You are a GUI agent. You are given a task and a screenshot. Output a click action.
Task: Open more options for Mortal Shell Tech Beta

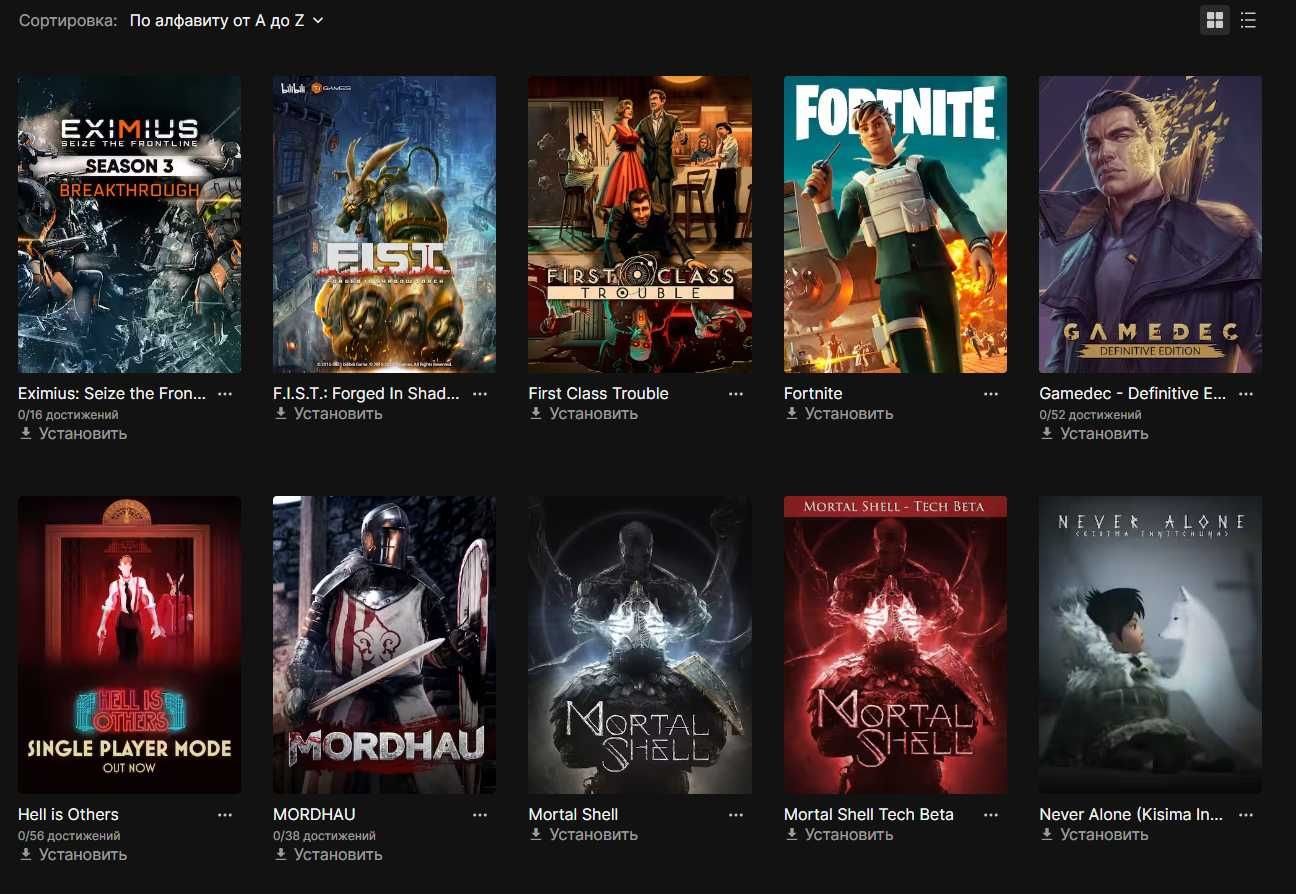[991, 815]
